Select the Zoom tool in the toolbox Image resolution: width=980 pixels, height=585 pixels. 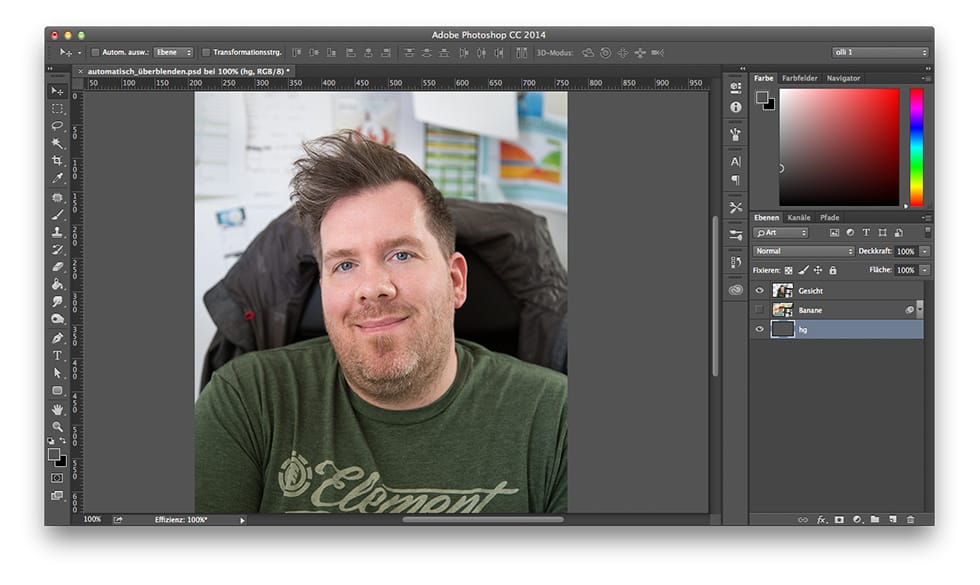click(57, 427)
